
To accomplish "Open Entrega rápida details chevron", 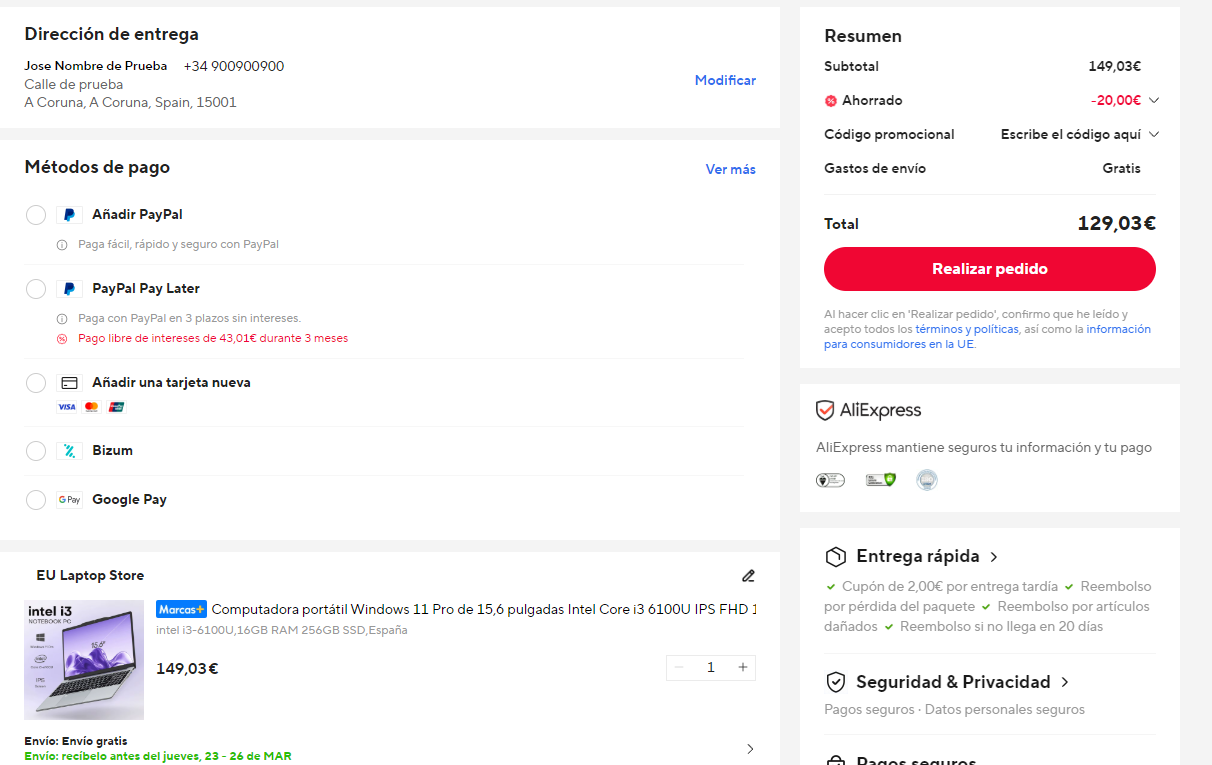I will pyautogui.click(x=993, y=557).
